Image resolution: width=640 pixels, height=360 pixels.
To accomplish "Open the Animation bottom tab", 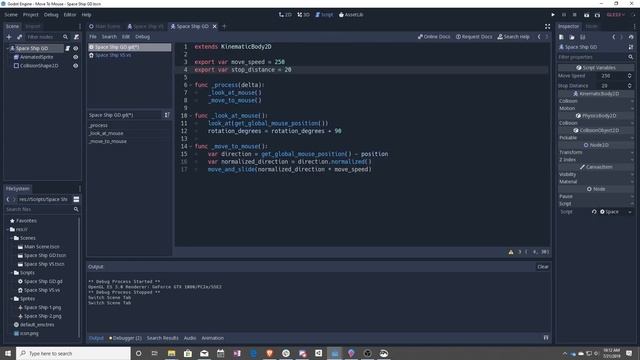I will click(x=213, y=338).
